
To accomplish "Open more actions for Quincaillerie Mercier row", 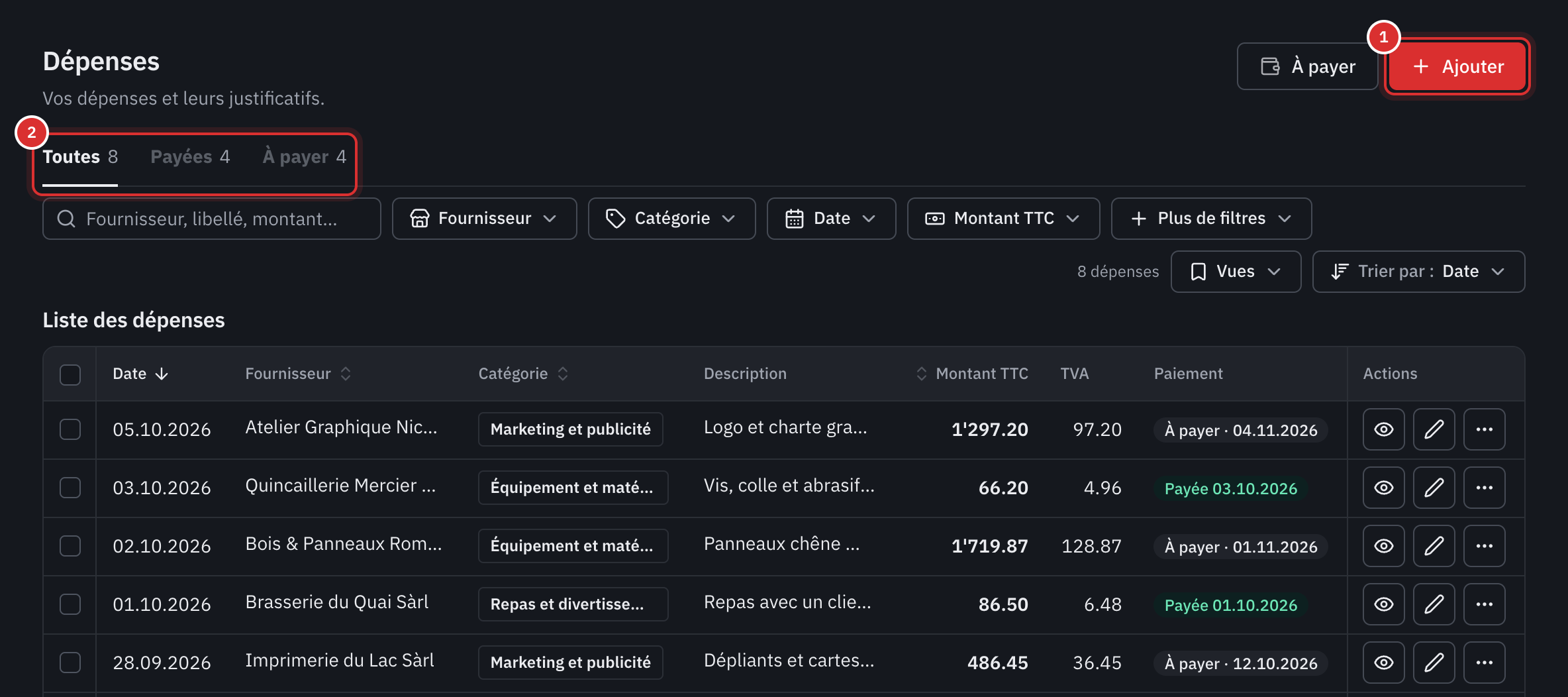I will pos(1484,488).
